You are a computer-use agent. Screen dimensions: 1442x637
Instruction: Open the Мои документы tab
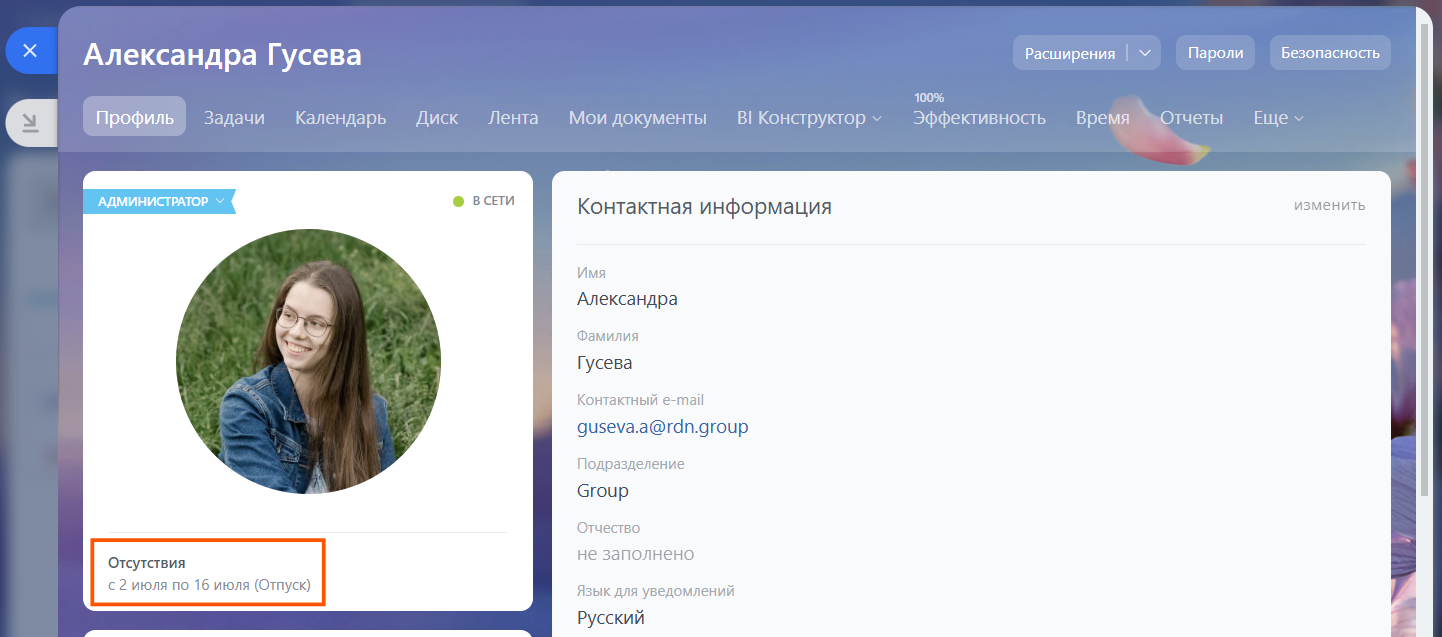pos(637,117)
